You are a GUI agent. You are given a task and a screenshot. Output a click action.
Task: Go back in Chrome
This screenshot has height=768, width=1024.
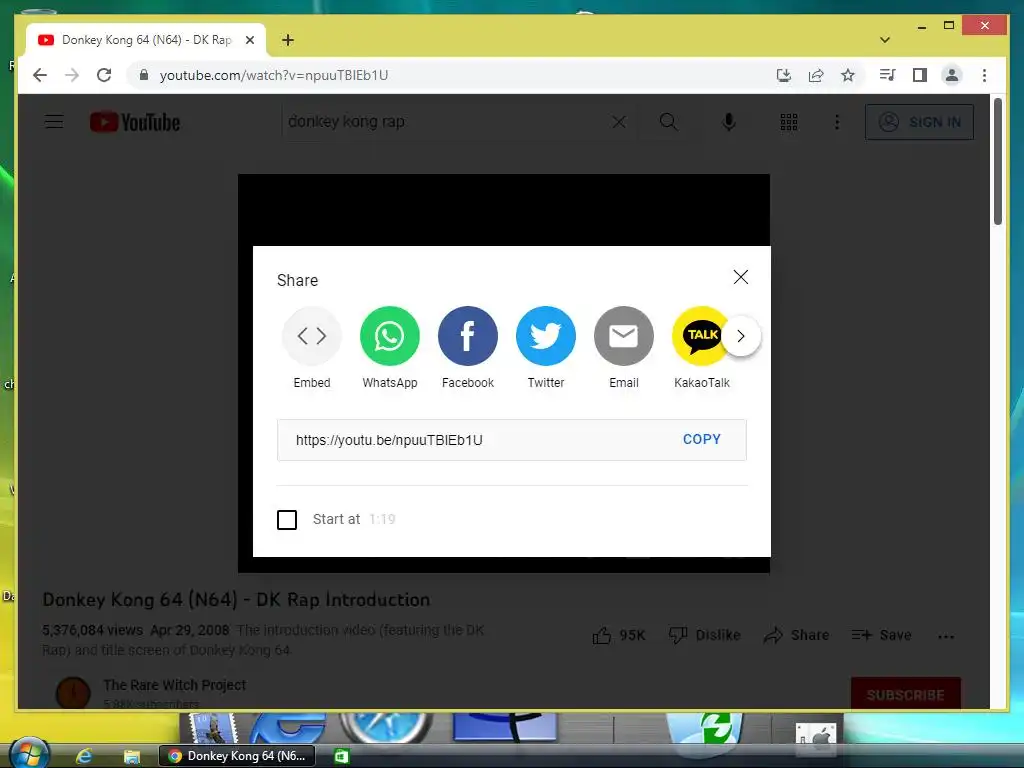coord(40,75)
